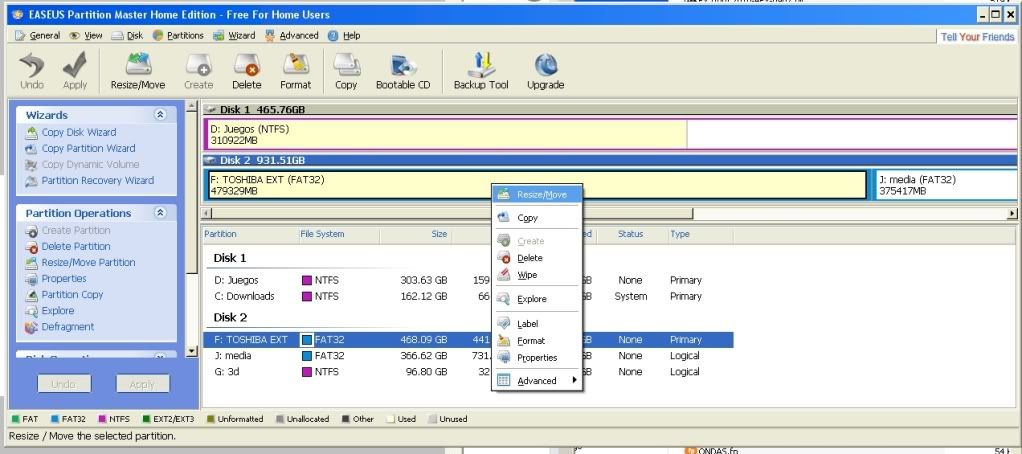Choose Resize/Move in context menu

pyautogui.click(x=537, y=194)
